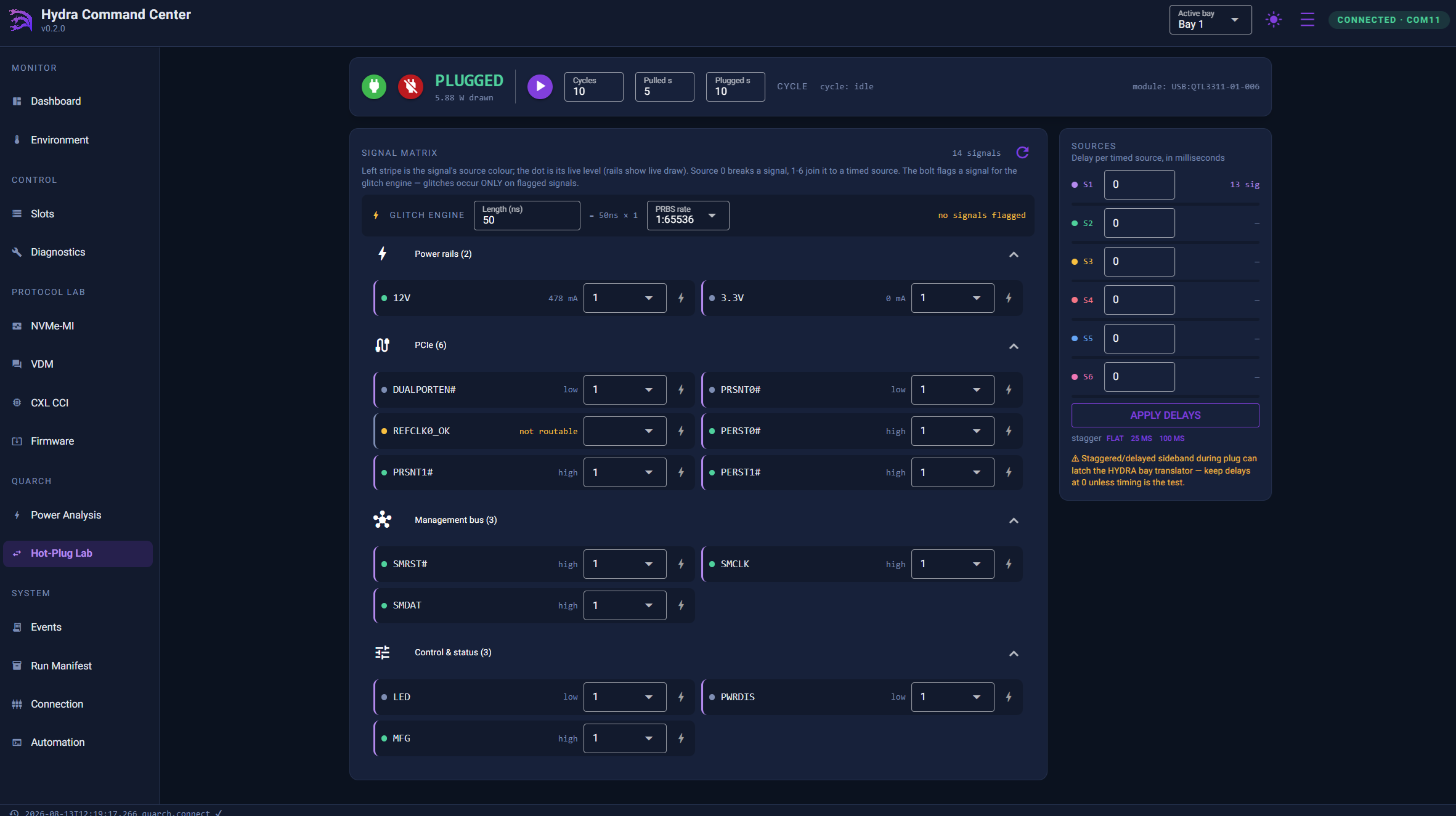Flag PERST1# bolt icon
This screenshot has height=816, width=1456.
(x=1009, y=472)
